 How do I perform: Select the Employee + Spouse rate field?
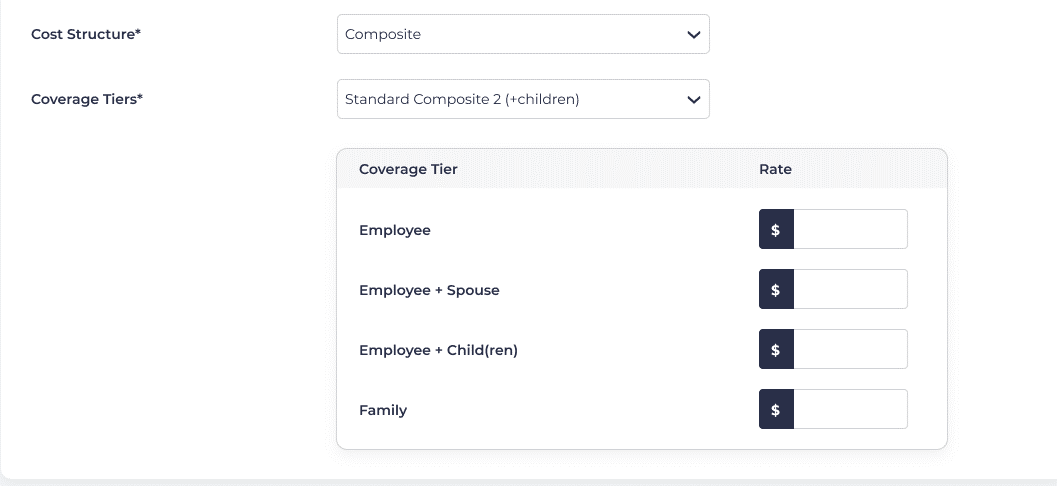pos(850,289)
